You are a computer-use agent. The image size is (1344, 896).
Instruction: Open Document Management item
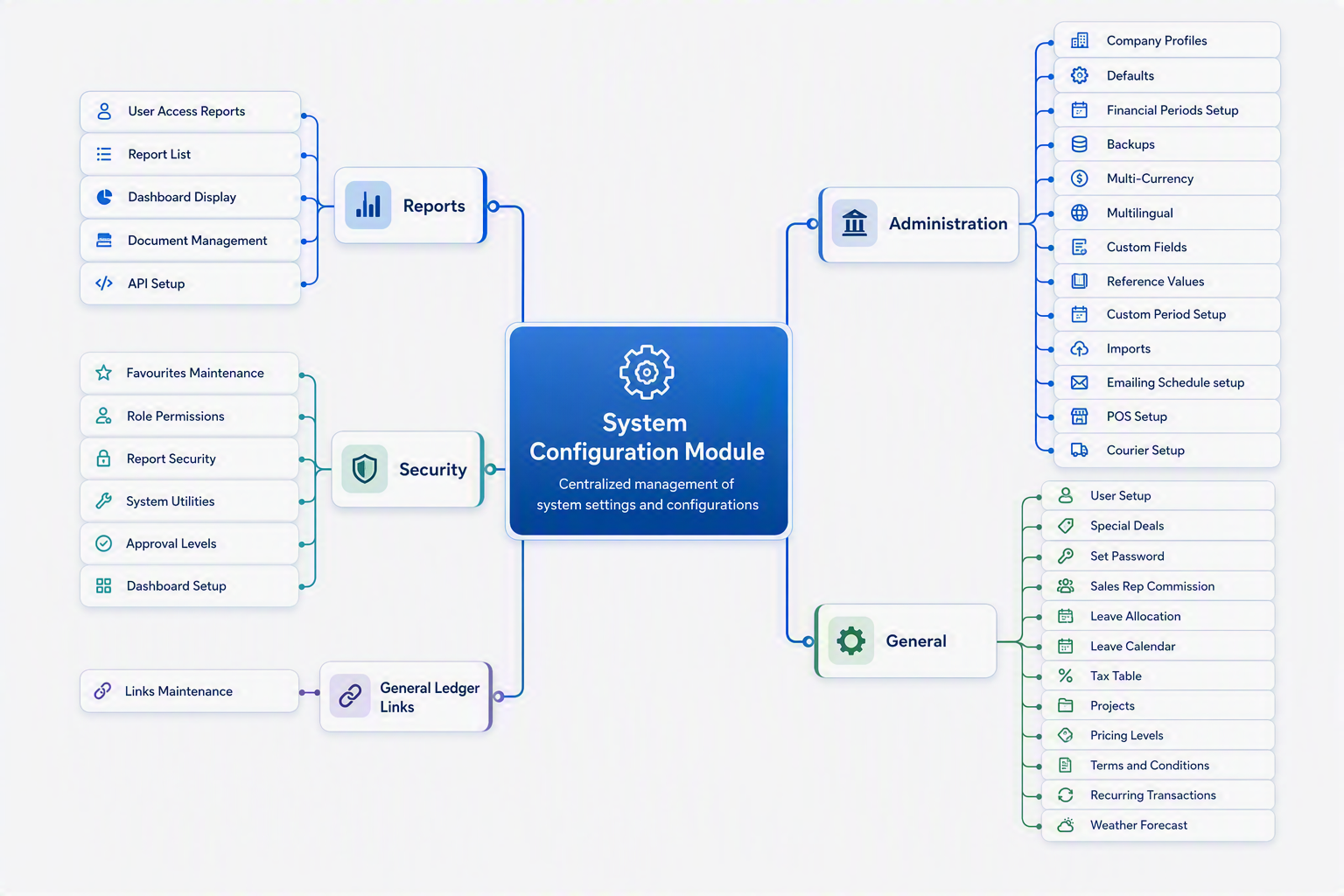[x=190, y=241]
